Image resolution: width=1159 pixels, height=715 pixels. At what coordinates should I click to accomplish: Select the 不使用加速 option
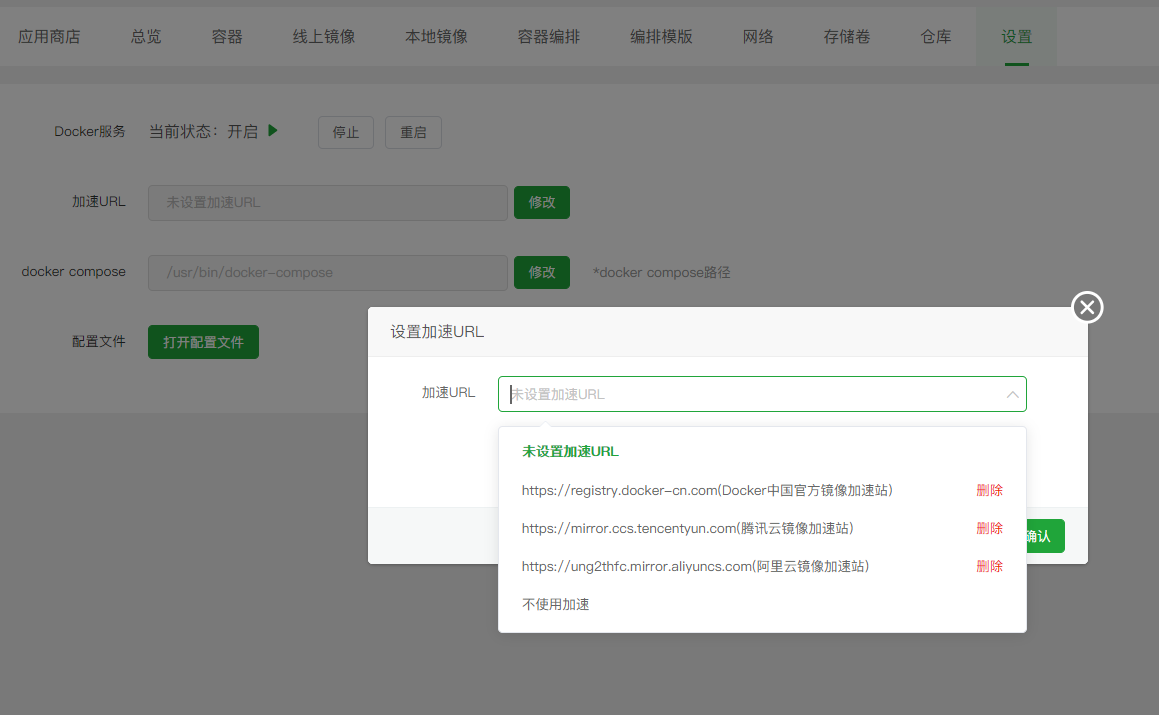[555, 604]
